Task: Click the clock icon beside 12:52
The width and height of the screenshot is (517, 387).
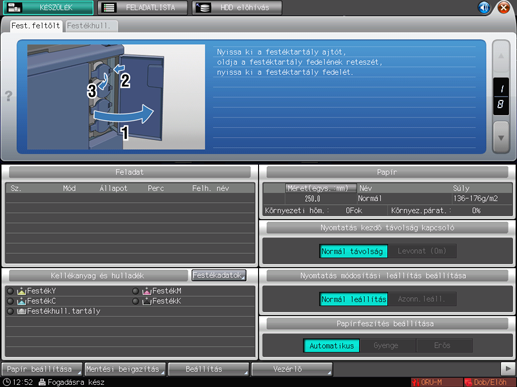Action: (x=7, y=382)
